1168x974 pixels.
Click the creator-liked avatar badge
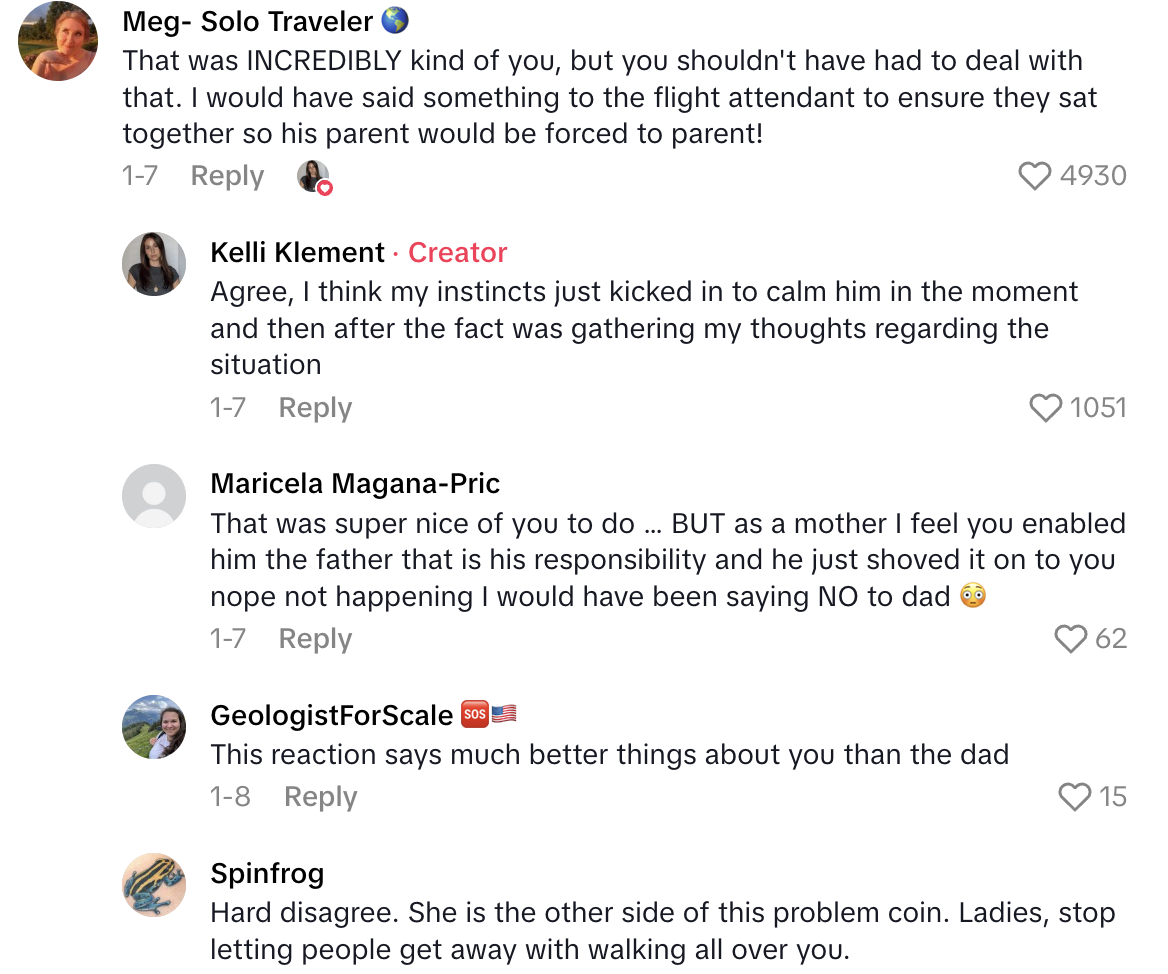click(314, 177)
